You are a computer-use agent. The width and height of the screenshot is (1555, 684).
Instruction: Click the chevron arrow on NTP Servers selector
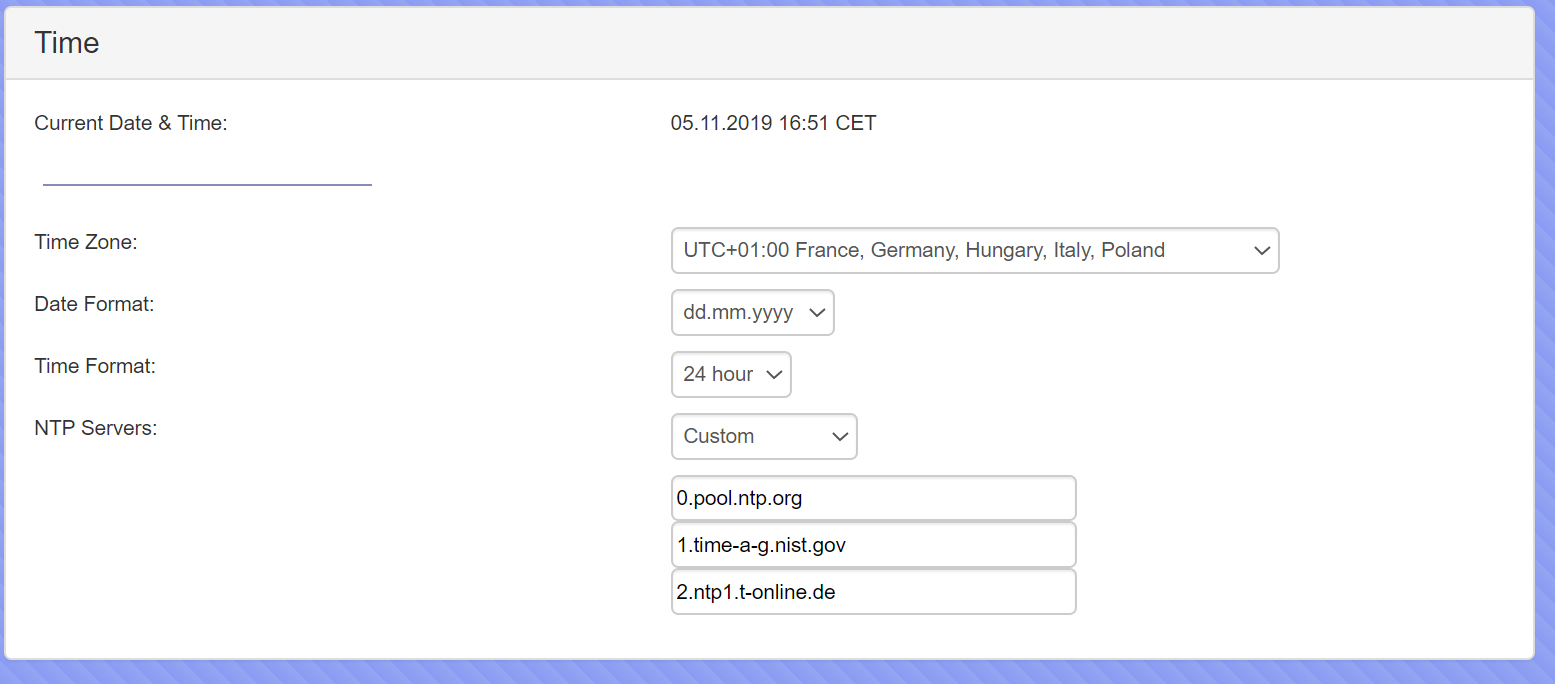pos(839,437)
